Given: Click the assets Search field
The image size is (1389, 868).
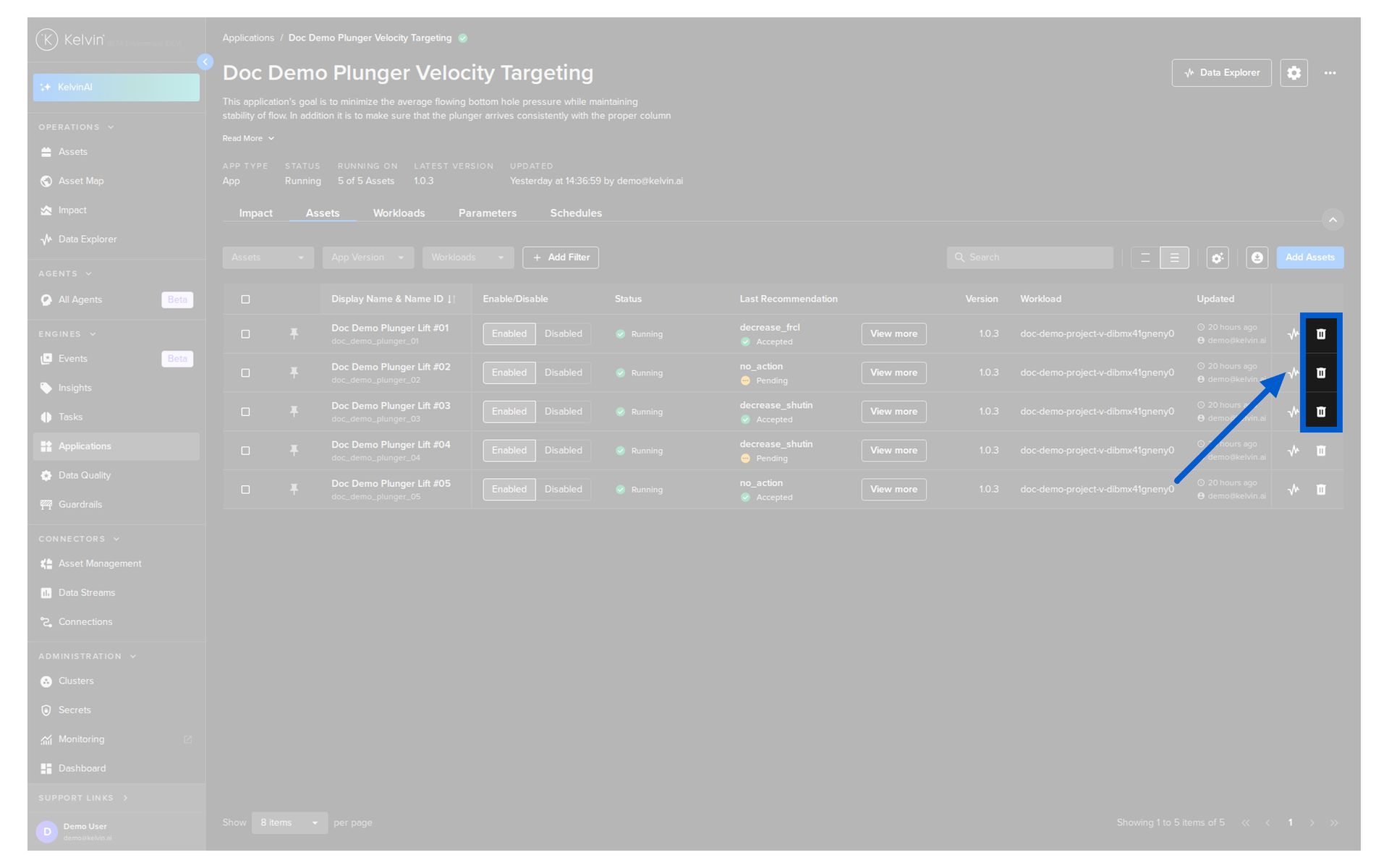Looking at the screenshot, I should (1029, 258).
